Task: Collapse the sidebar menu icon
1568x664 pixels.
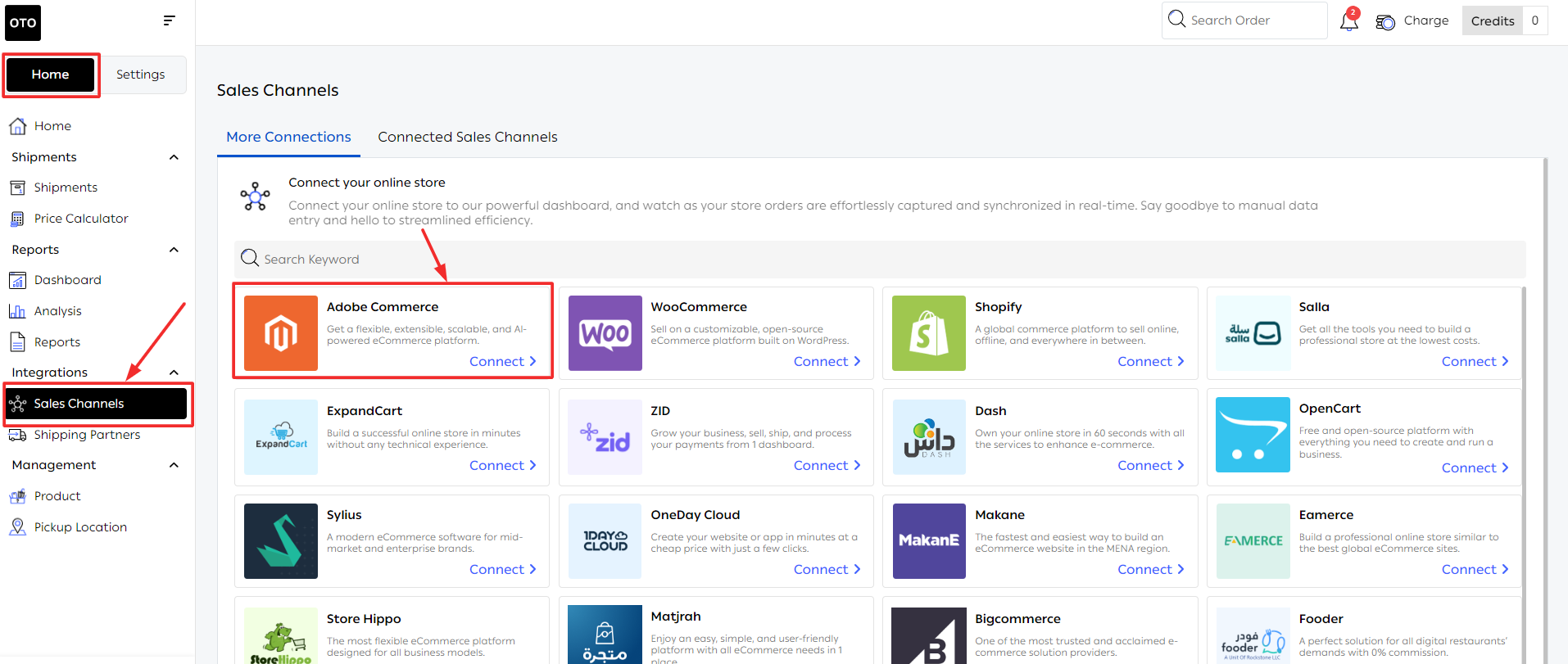Action: pos(169,20)
